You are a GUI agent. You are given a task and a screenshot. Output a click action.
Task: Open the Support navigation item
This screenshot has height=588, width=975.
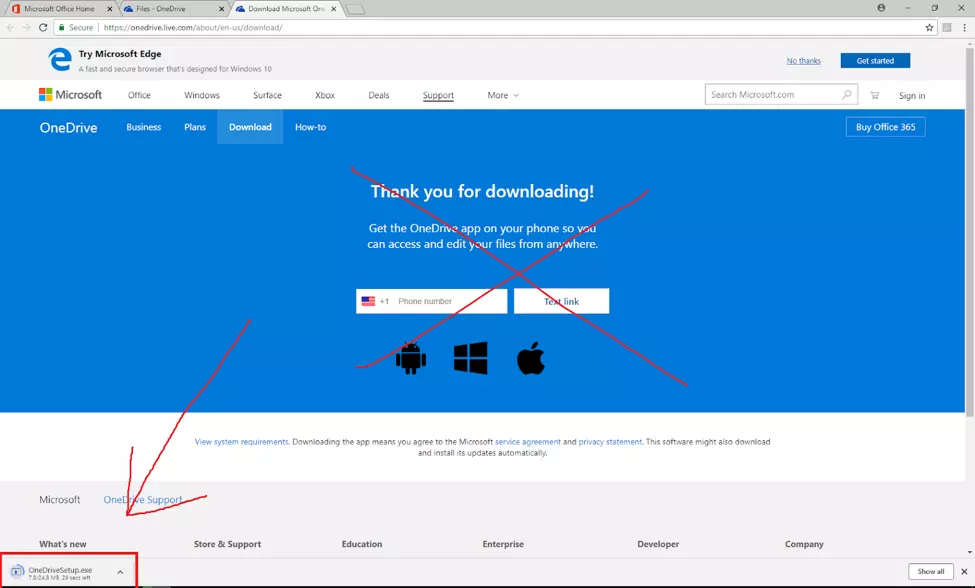point(438,95)
